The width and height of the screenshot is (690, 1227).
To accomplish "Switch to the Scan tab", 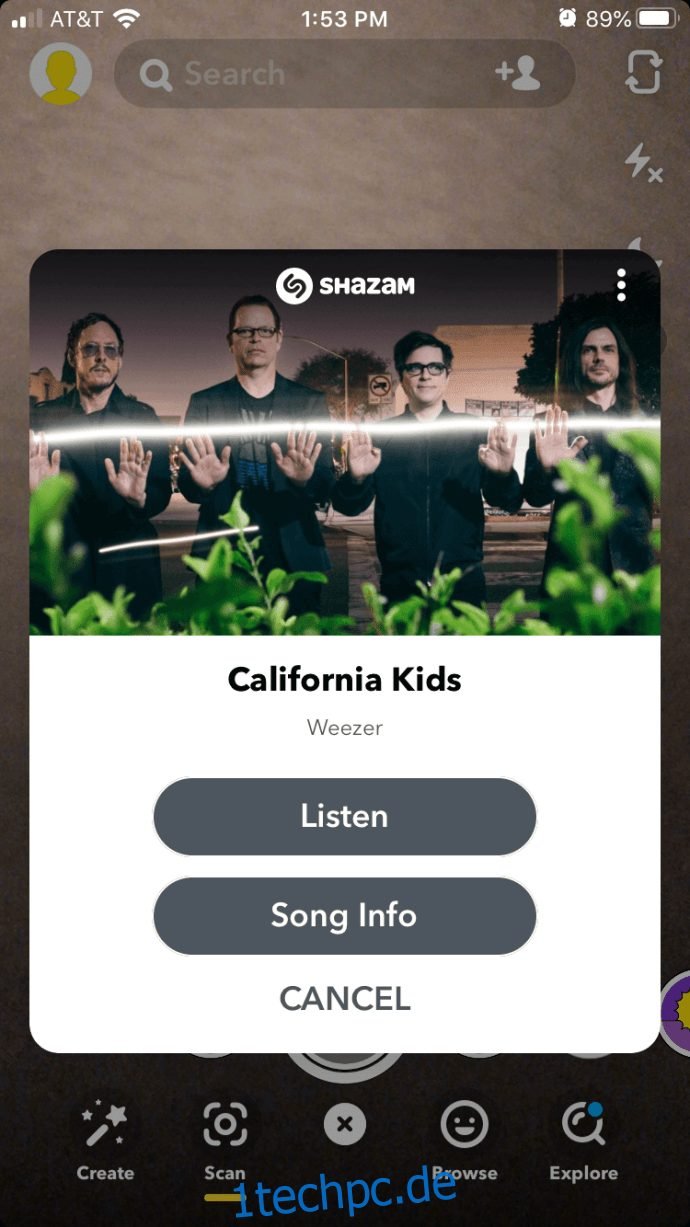I will click(225, 1141).
